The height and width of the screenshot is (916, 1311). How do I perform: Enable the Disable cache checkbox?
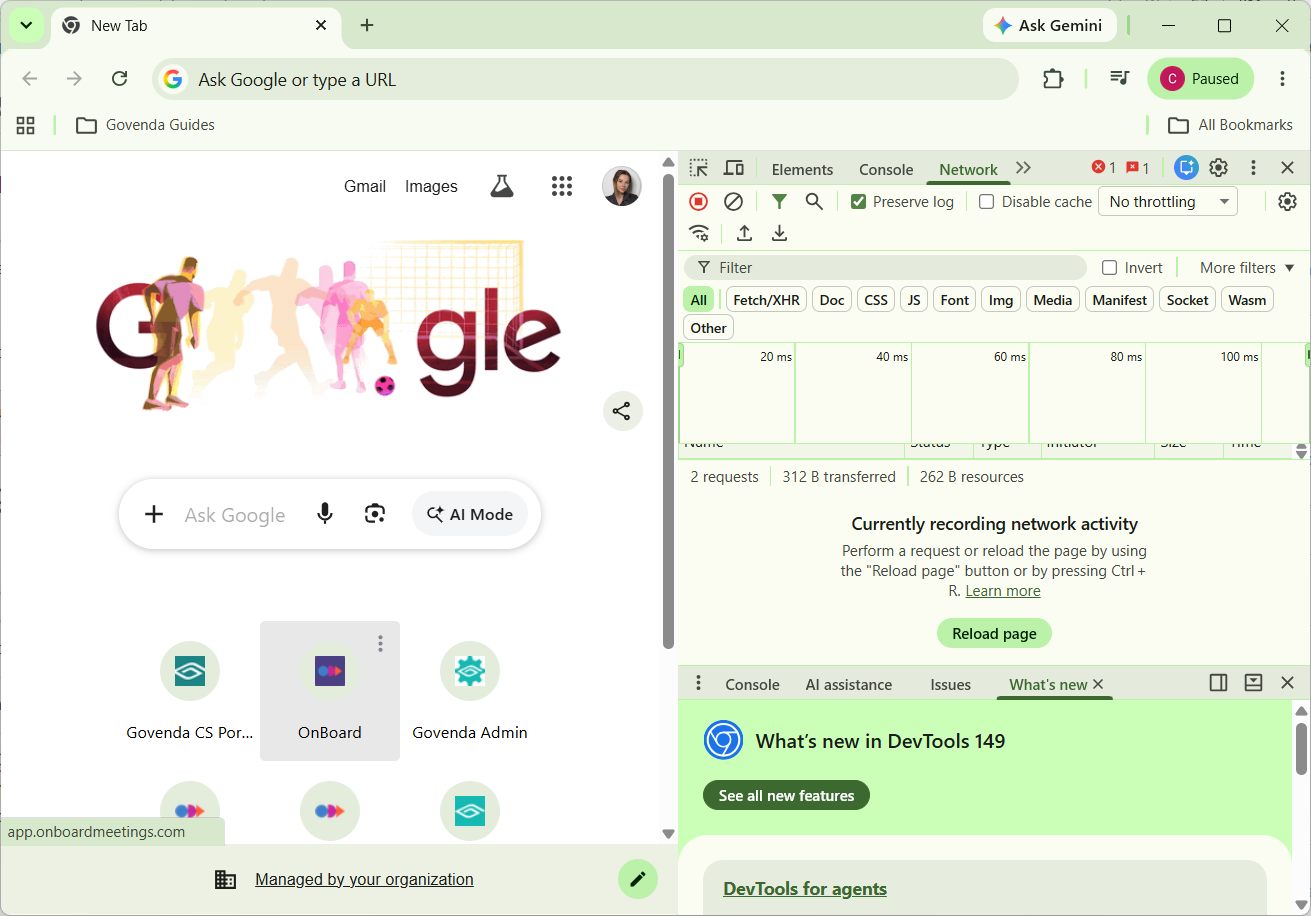click(987, 202)
